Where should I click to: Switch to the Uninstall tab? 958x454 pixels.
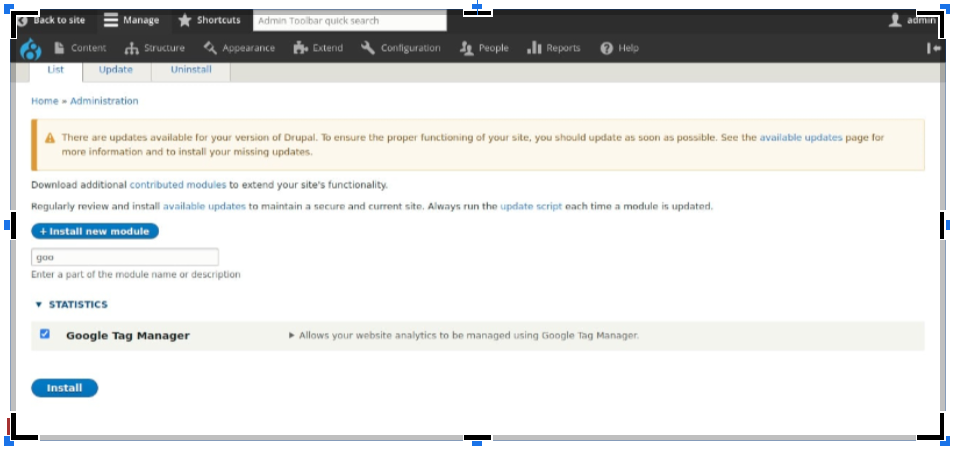coord(191,70)
